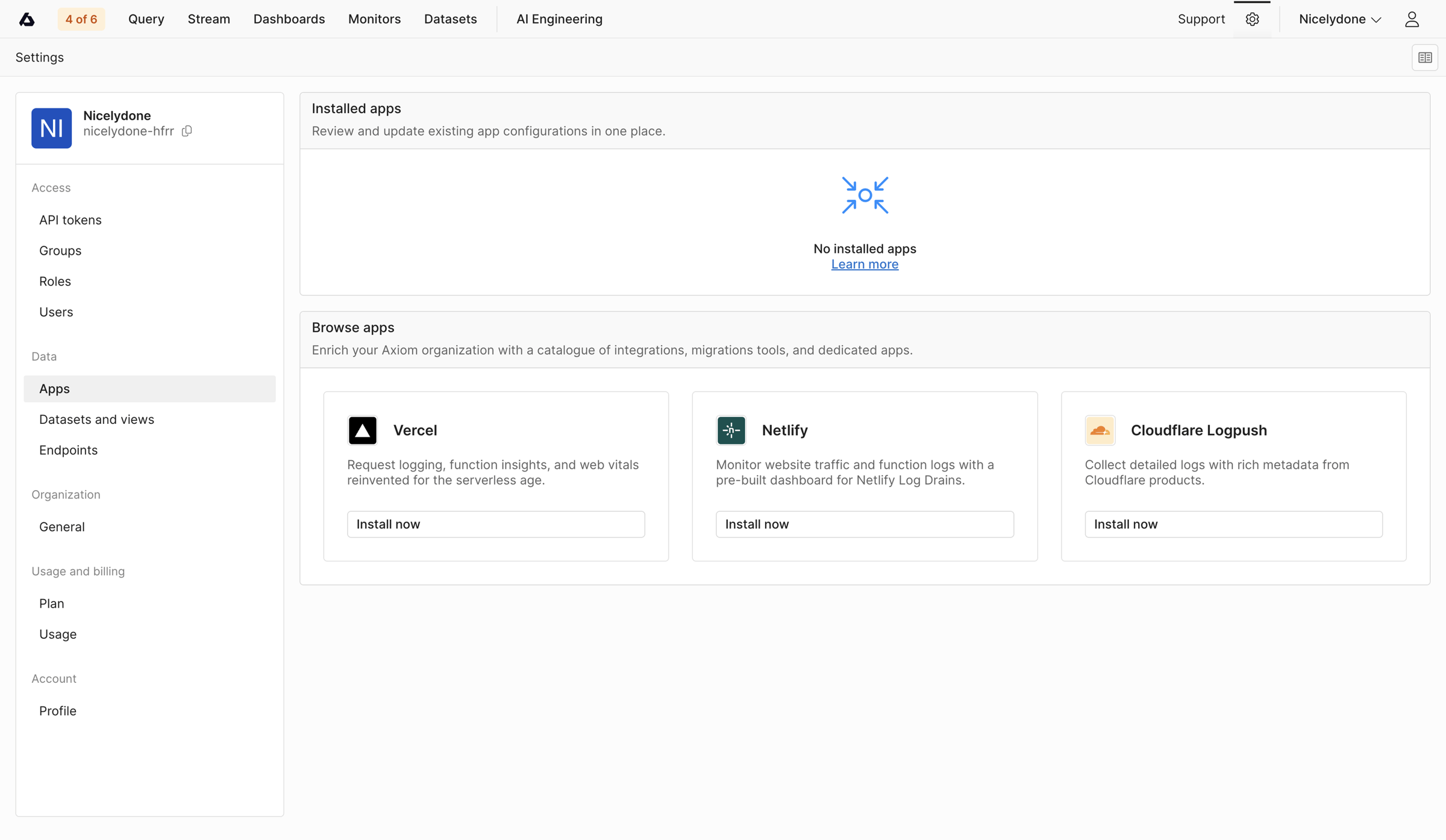Open the Plan billing page
The width and height of the screenshot is (1446, 840).
(149, 604)
